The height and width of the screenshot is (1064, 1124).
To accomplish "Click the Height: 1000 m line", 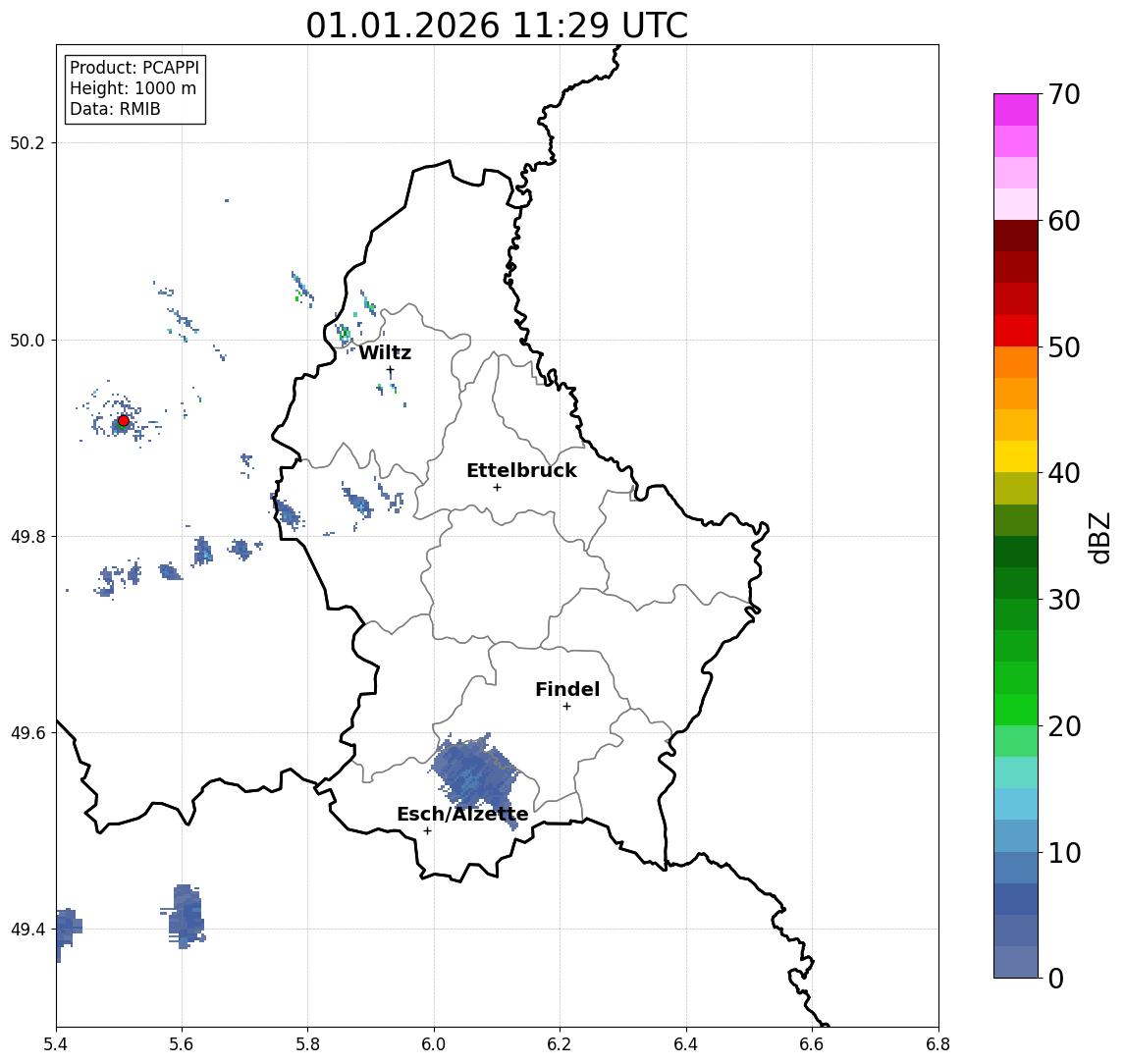I will pyautogui.click(x=133, y=88).
